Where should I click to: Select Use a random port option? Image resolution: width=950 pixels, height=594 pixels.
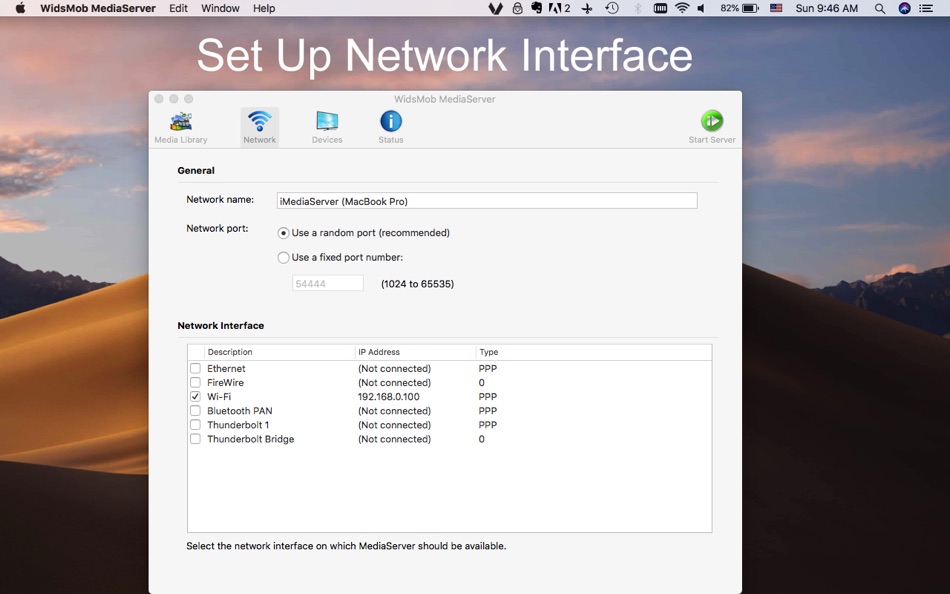click(x=283, y=233)
